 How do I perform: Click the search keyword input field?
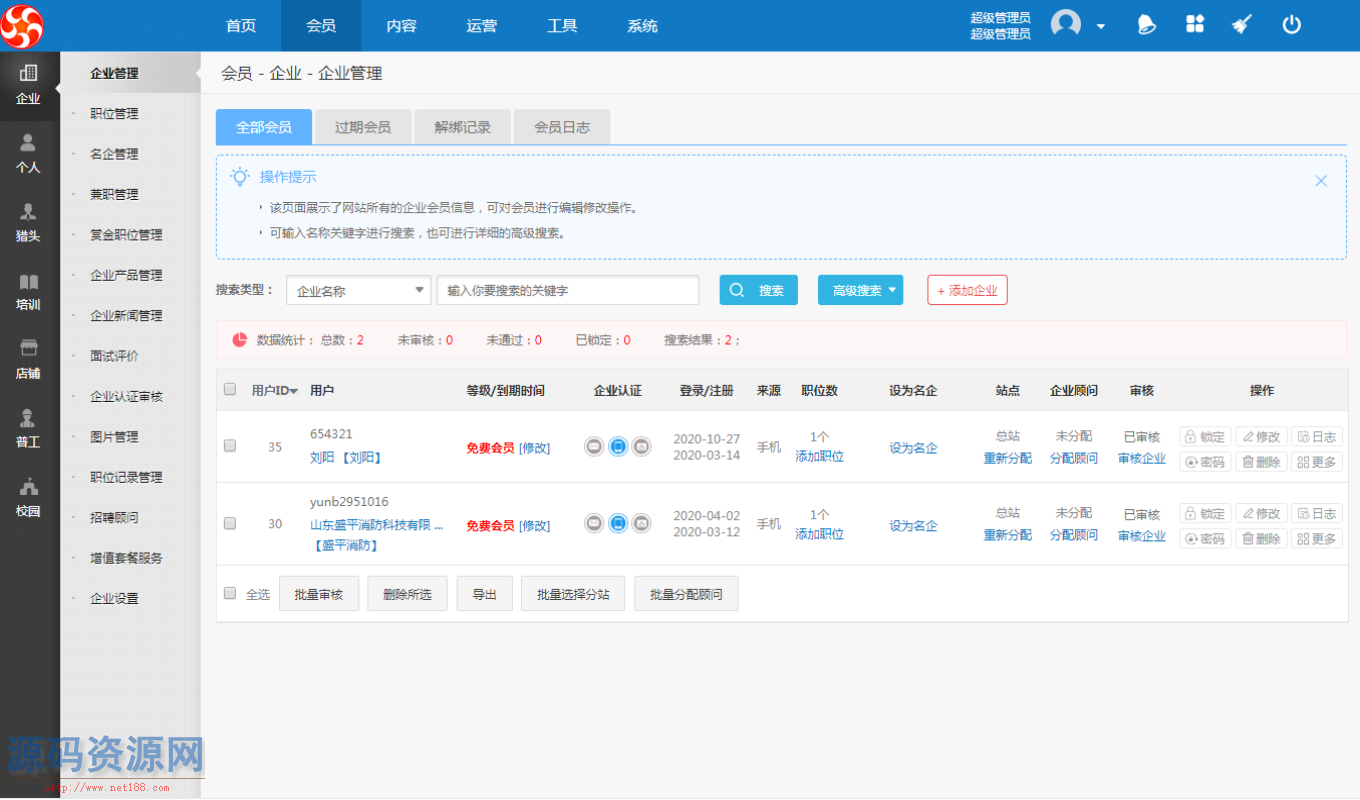567,290
